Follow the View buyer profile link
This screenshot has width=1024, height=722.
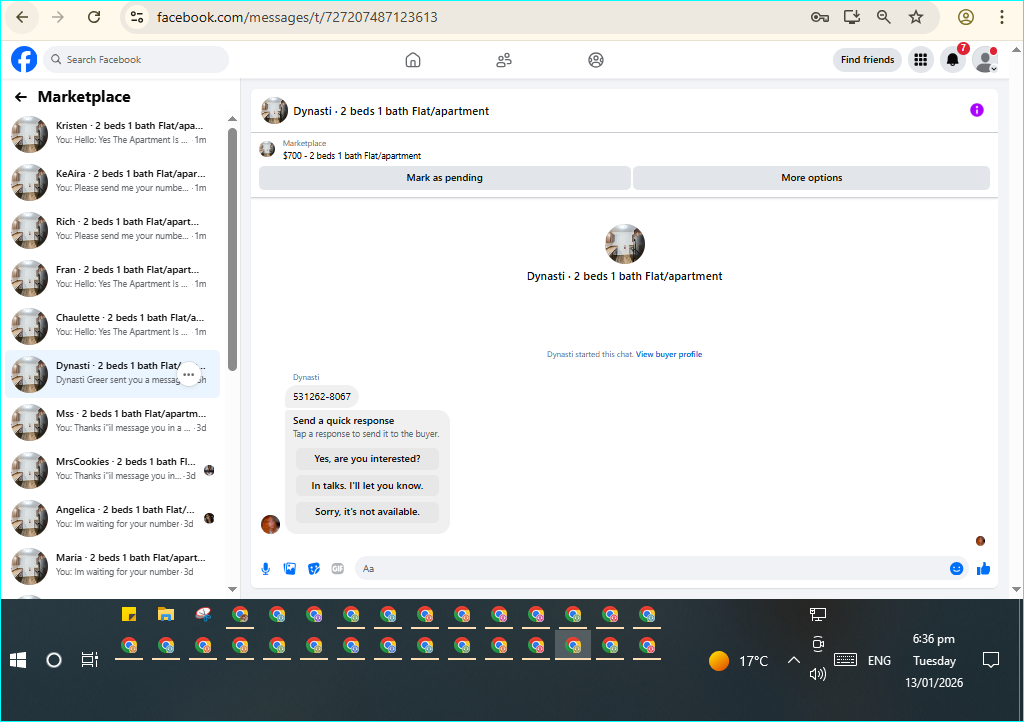(669, 354)
